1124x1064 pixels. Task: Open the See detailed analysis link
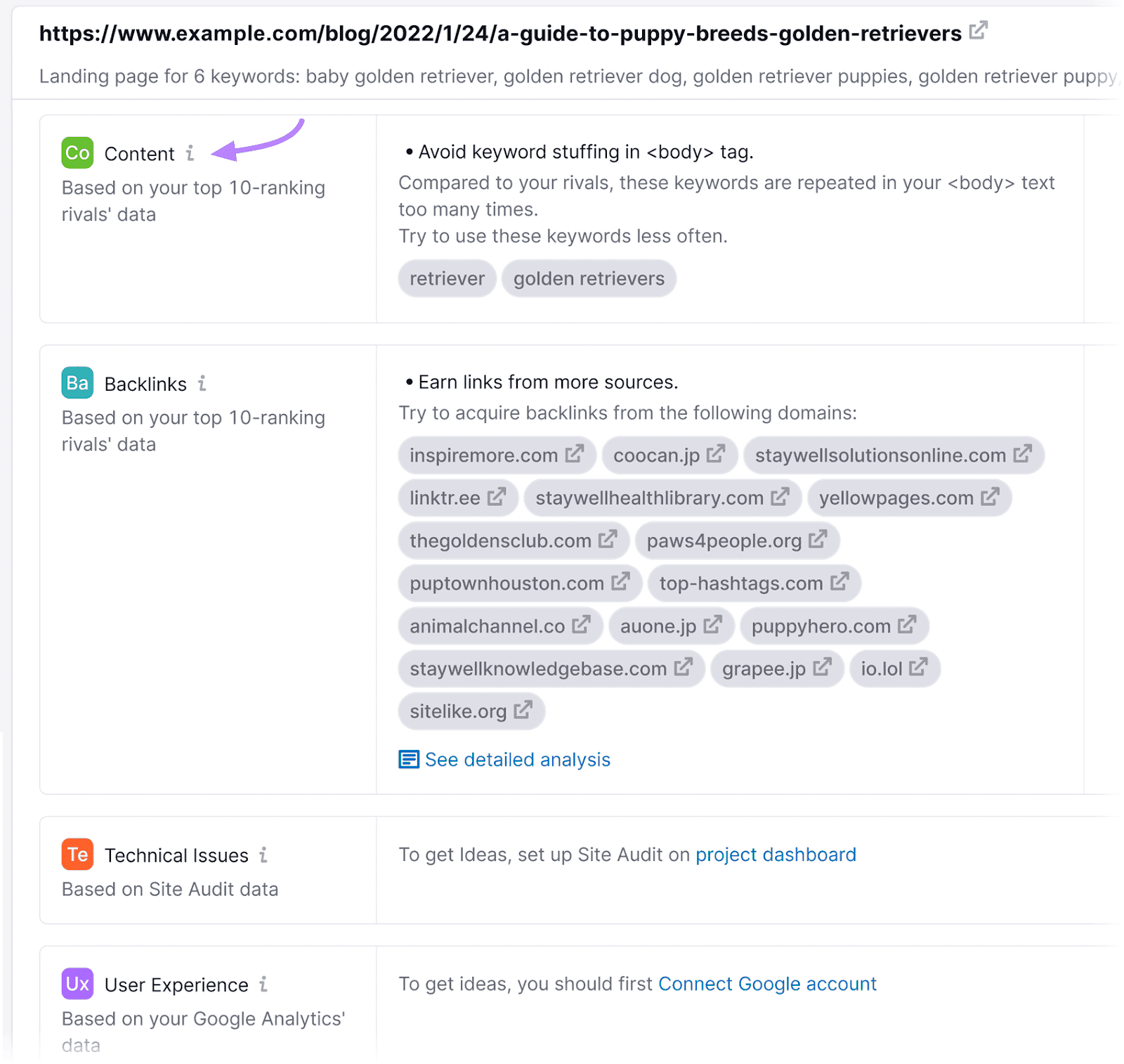(517, 760)
